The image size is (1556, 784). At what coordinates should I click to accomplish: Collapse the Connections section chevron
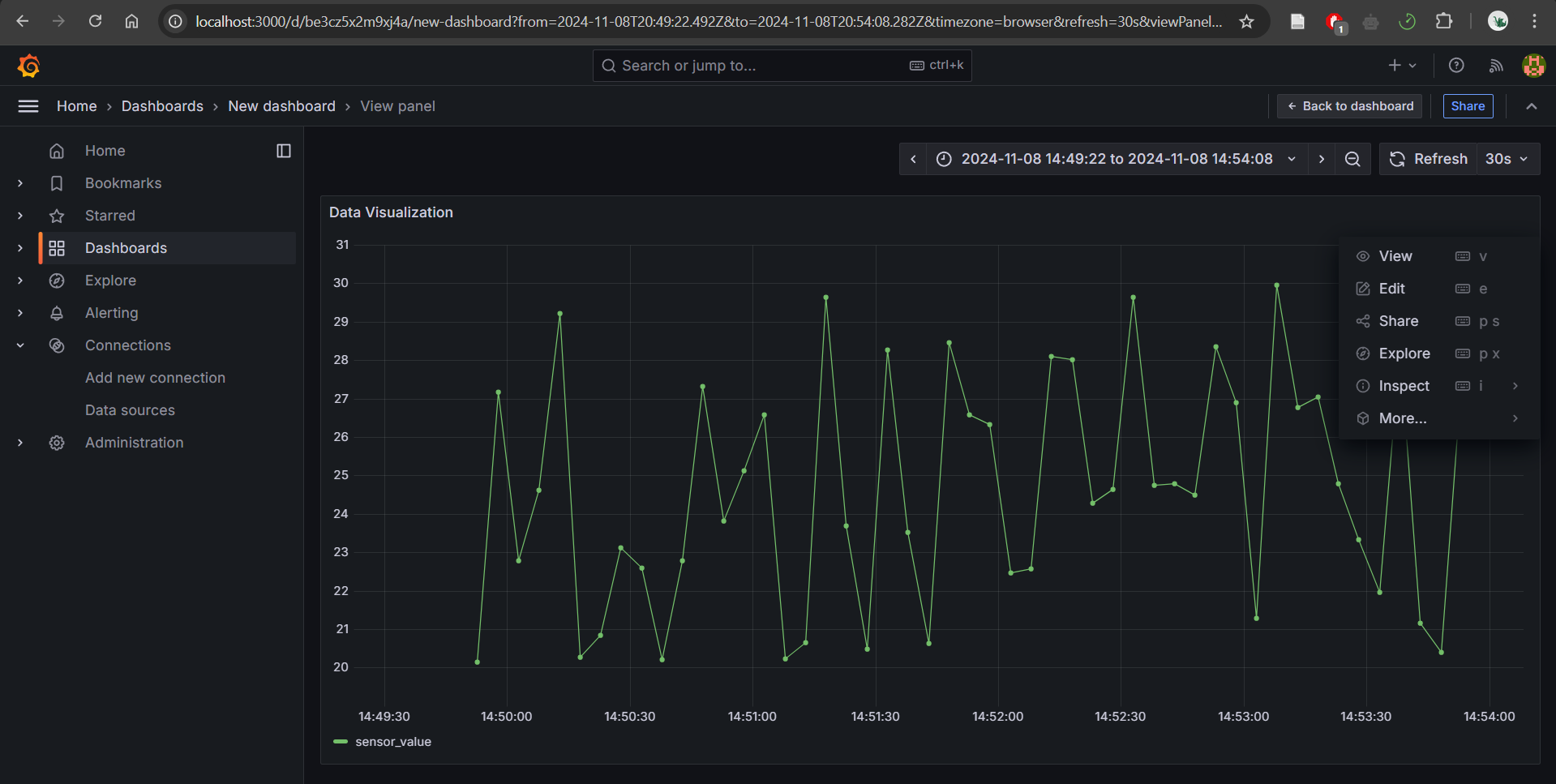[x=20, y=345]
